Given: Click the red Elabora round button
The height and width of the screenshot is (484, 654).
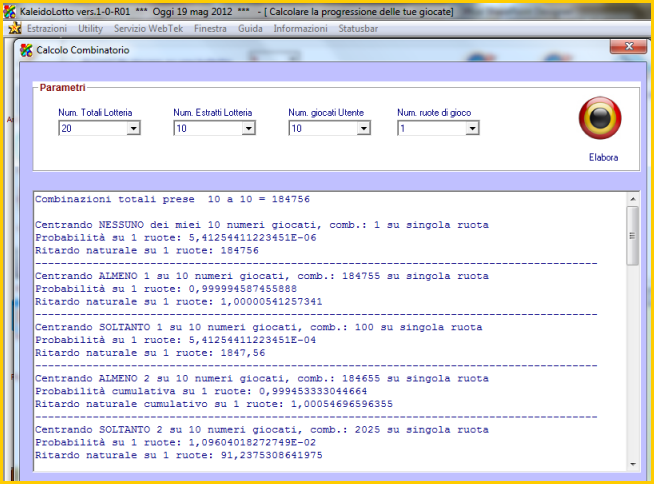Looking at the screenshot, I should point(600,118).
